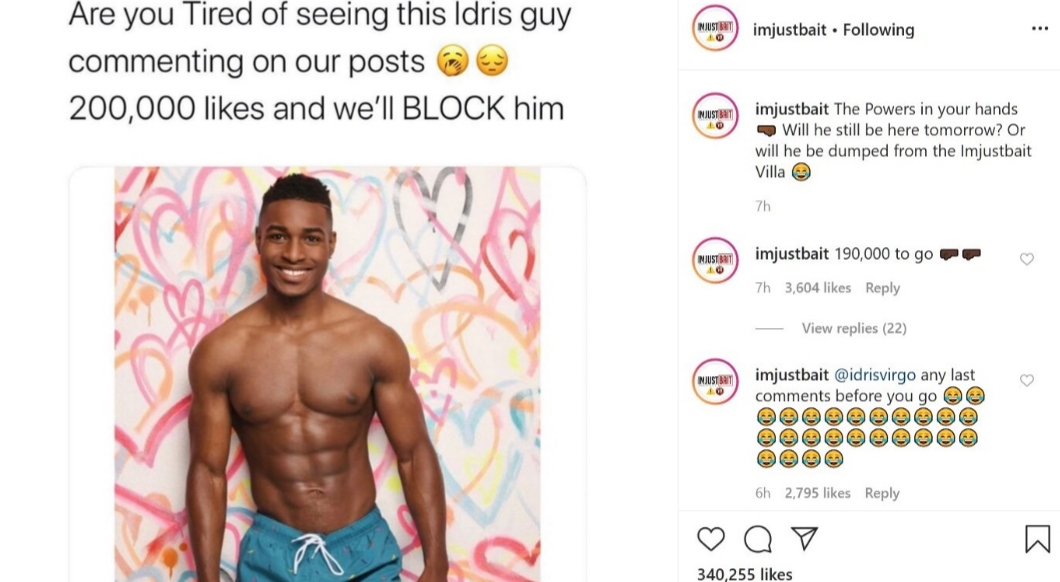1060x582 pixels.
Task: Share post via paper plane icon
Action: point(804,538)
